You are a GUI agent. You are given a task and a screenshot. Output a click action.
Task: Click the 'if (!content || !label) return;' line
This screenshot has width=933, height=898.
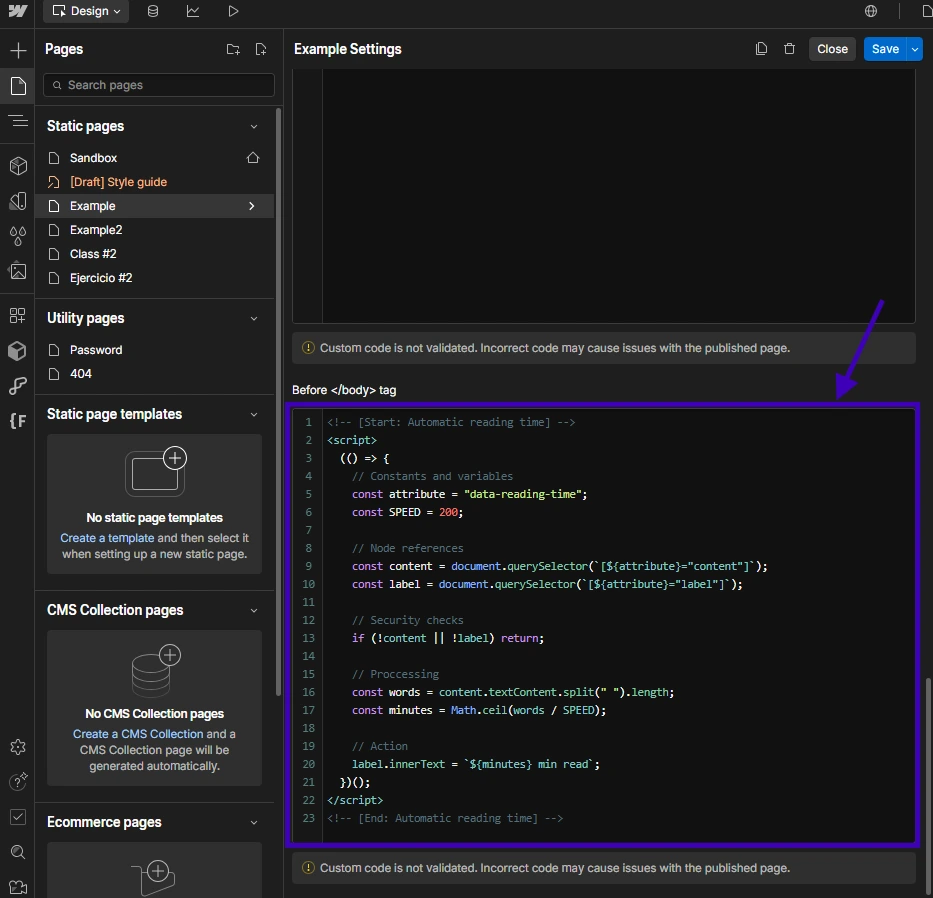point(447,639)
